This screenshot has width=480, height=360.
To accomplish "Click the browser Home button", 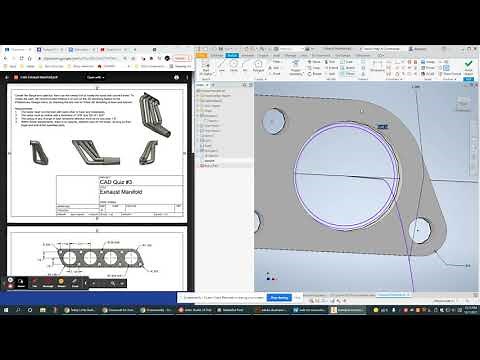I will 29,58.
